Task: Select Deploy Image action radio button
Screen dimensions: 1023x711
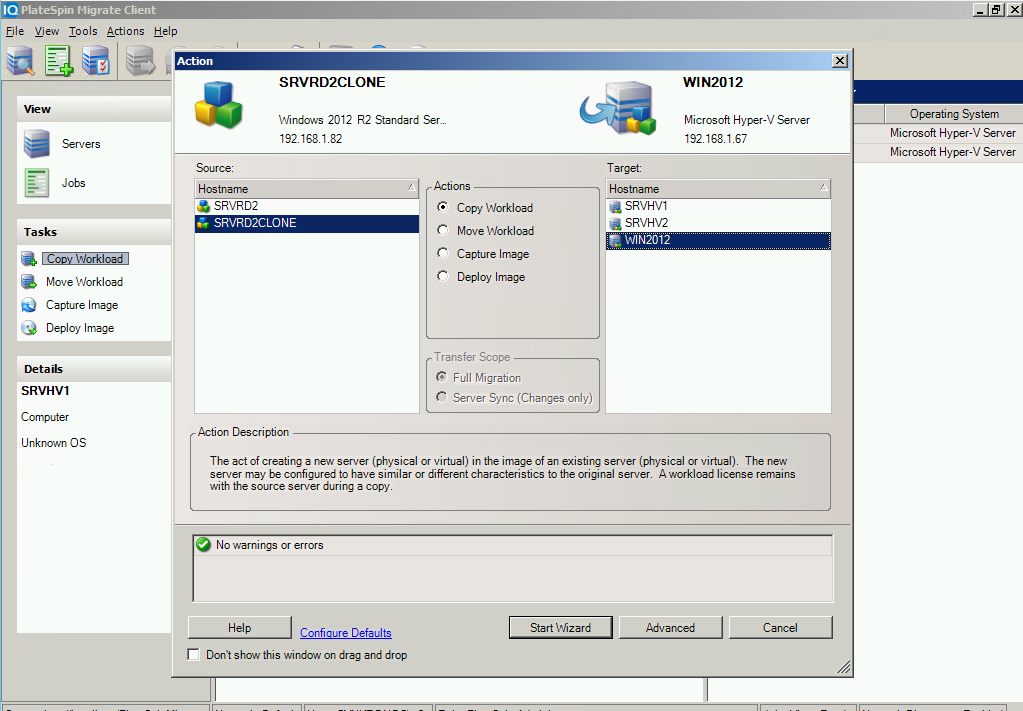Action: [x=443, y=276]
